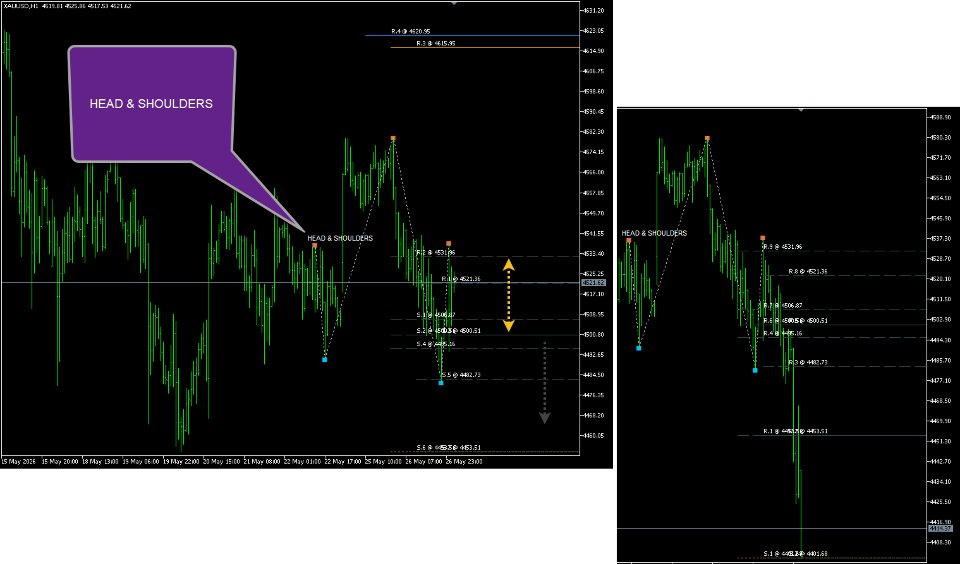Click the R.3 @ 4482.73 label in right chart
Image resolution: width=960 pixels, height=564 pixels.
point(808,363)
